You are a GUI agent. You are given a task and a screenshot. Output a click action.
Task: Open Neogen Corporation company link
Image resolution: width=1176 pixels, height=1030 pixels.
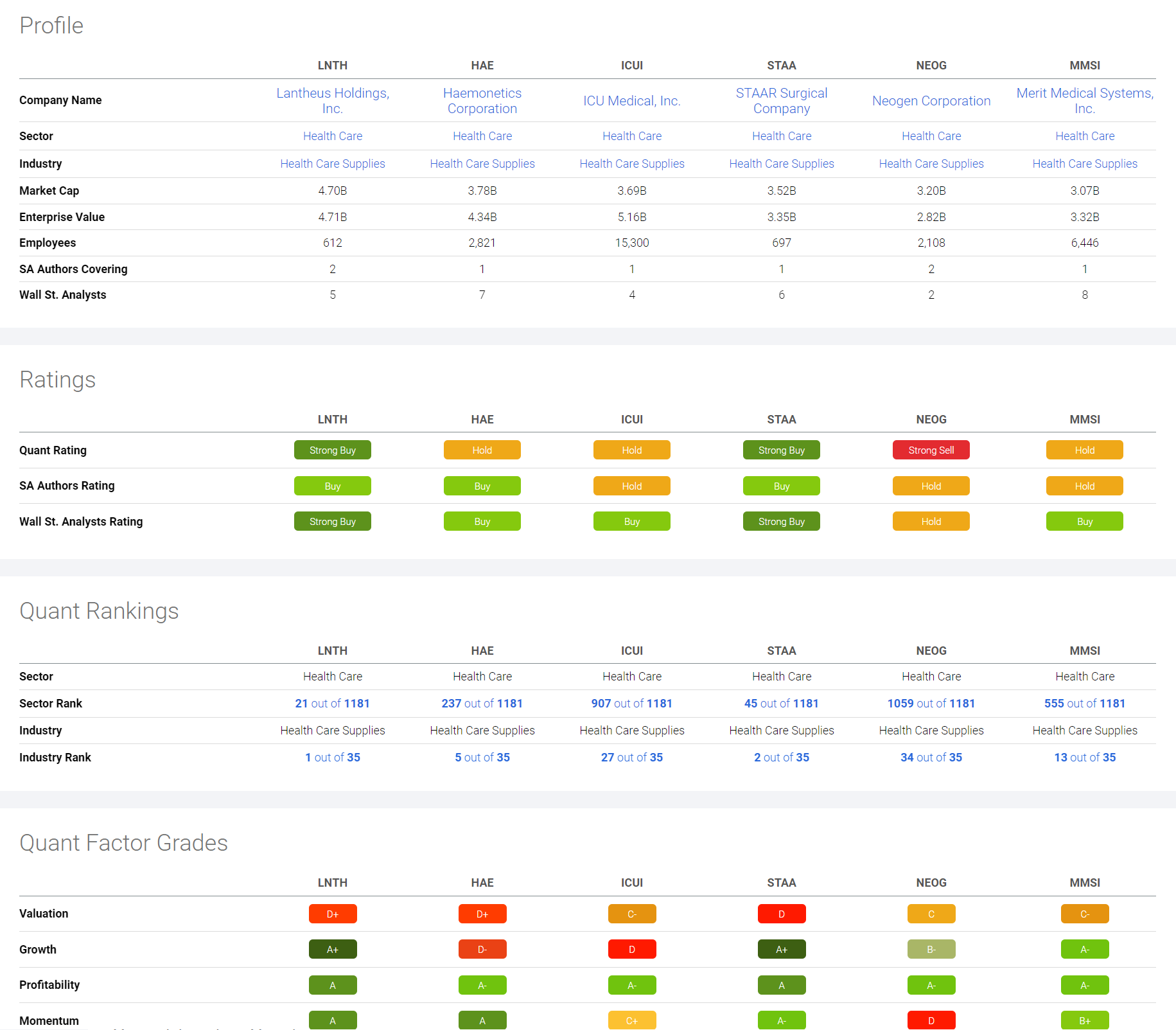(x=931, y=101)
